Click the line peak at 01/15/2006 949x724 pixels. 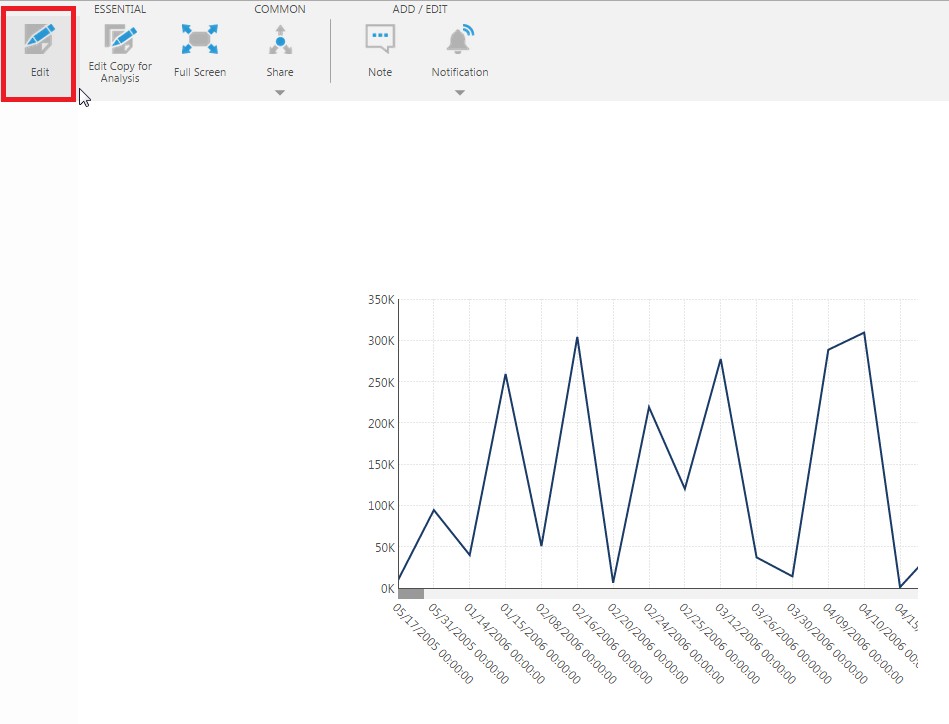click(x=506, y=374)
